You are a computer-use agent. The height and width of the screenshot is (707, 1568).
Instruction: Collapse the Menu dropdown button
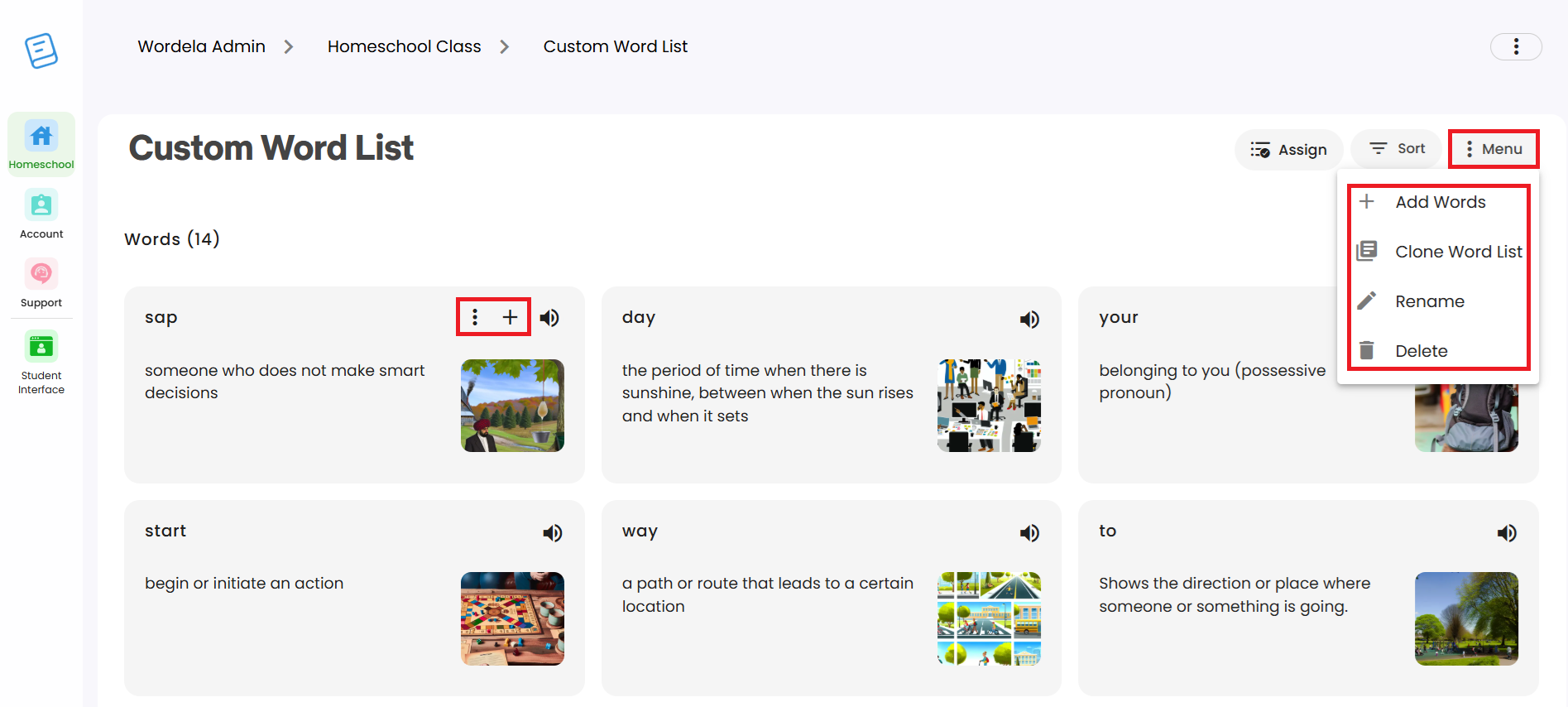point(1494,149)
